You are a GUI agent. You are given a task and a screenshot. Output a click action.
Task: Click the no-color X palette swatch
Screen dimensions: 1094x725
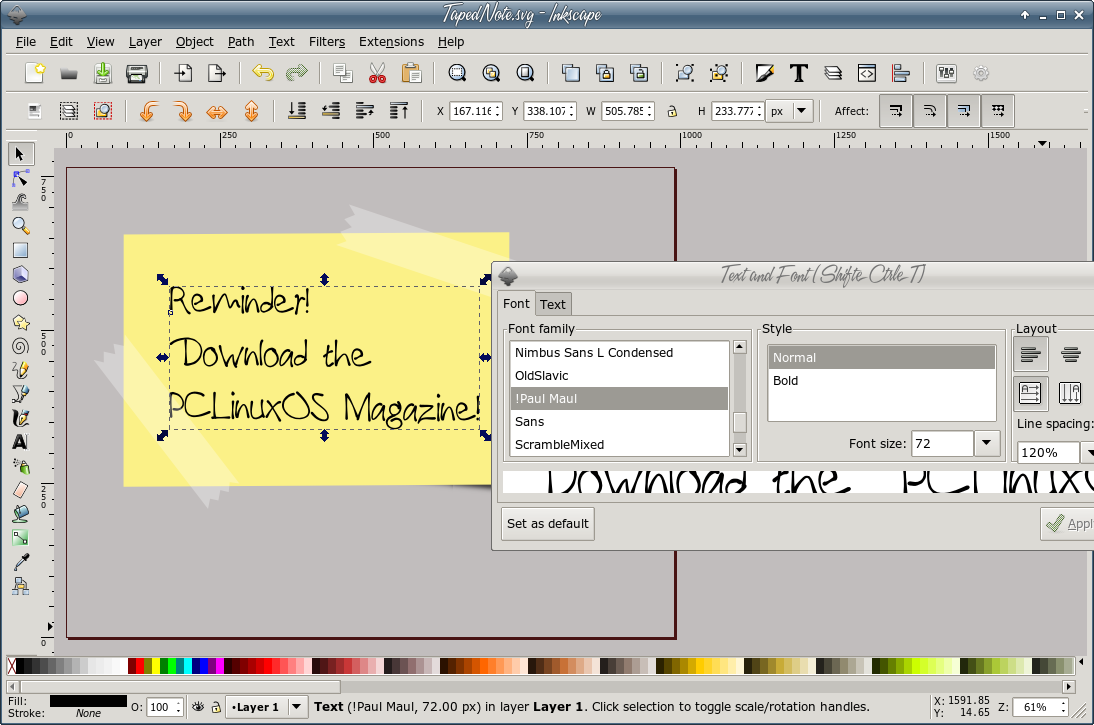click(x=11, y=666)
